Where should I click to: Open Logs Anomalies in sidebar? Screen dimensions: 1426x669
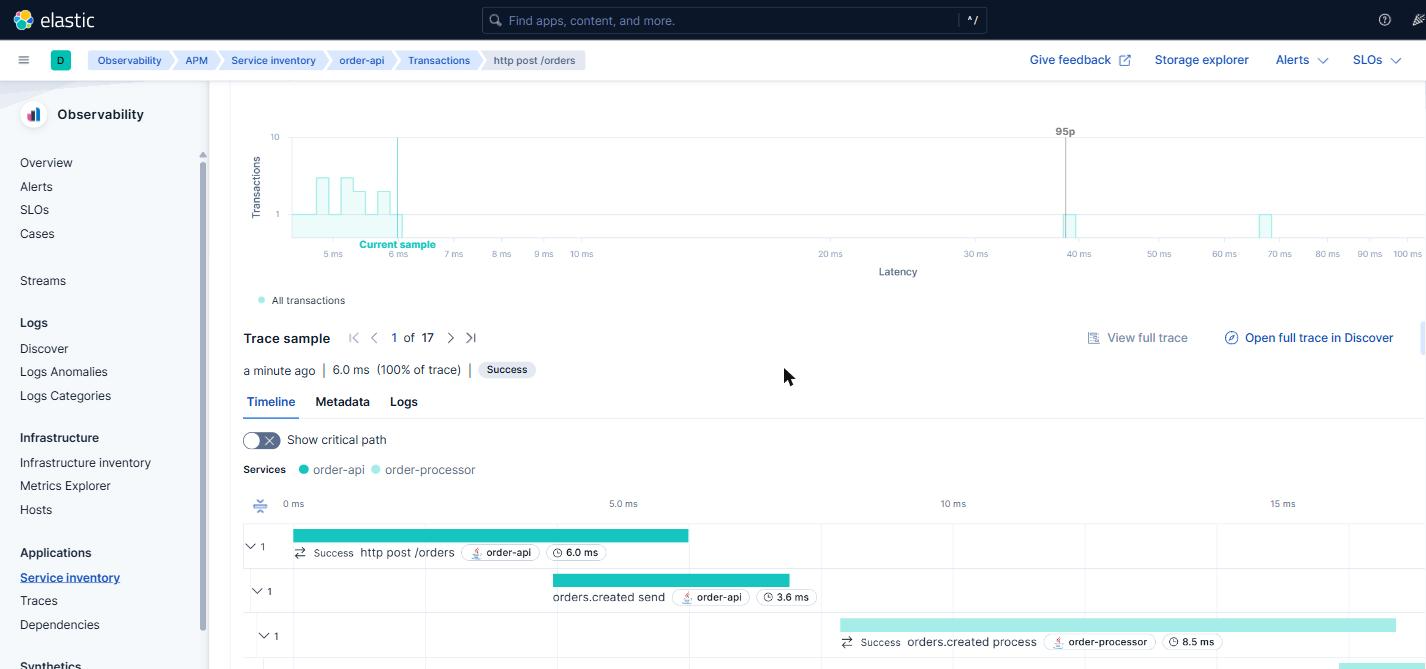pyautogui.click(x=64, y=372)
